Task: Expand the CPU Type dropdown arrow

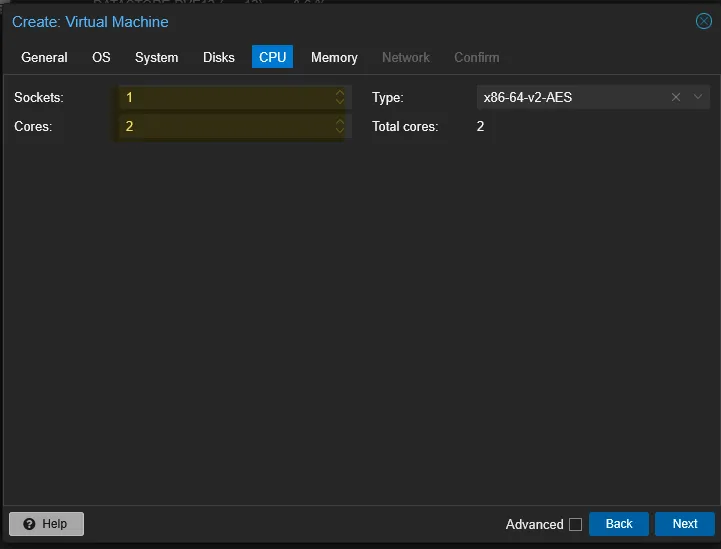Action: (699, 97)
